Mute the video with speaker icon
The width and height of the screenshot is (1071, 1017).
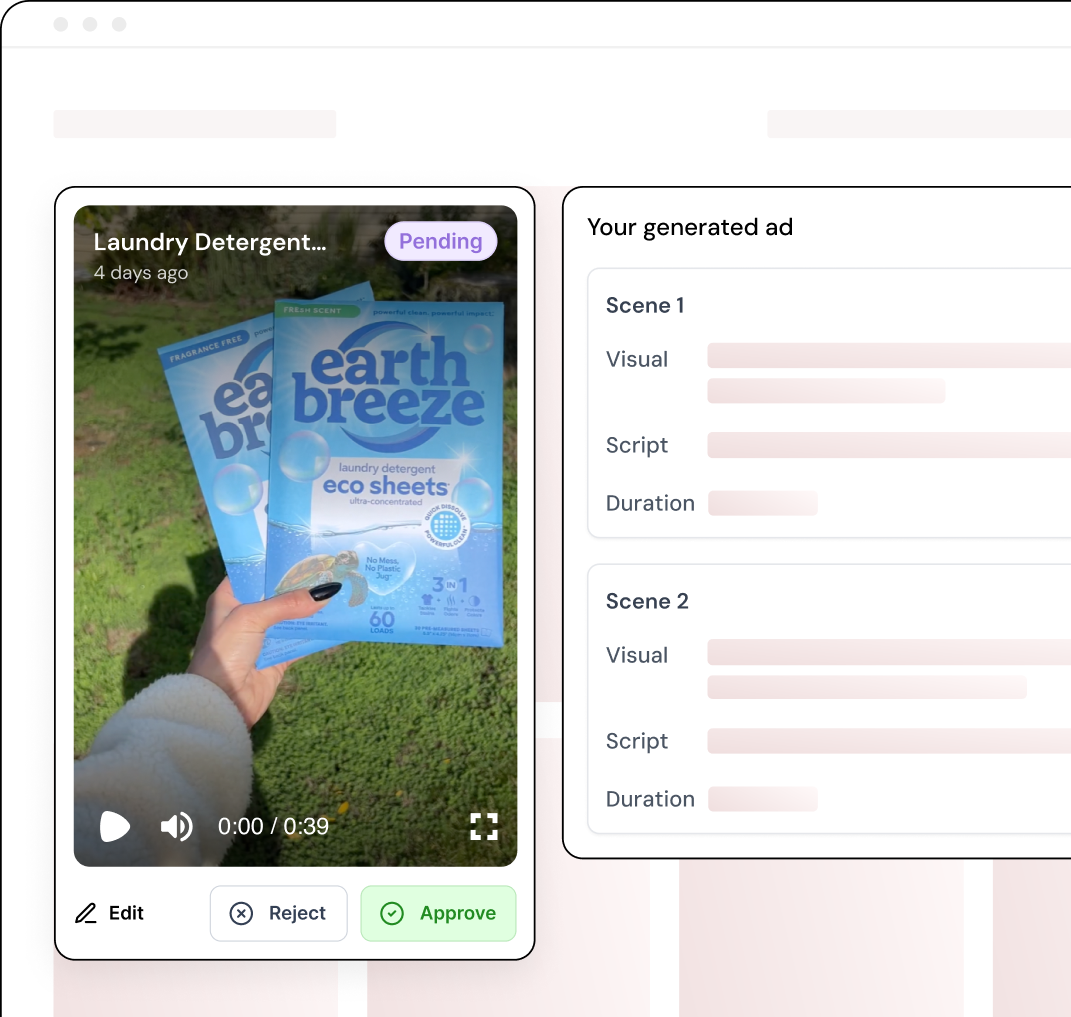(x=176, y=826)
